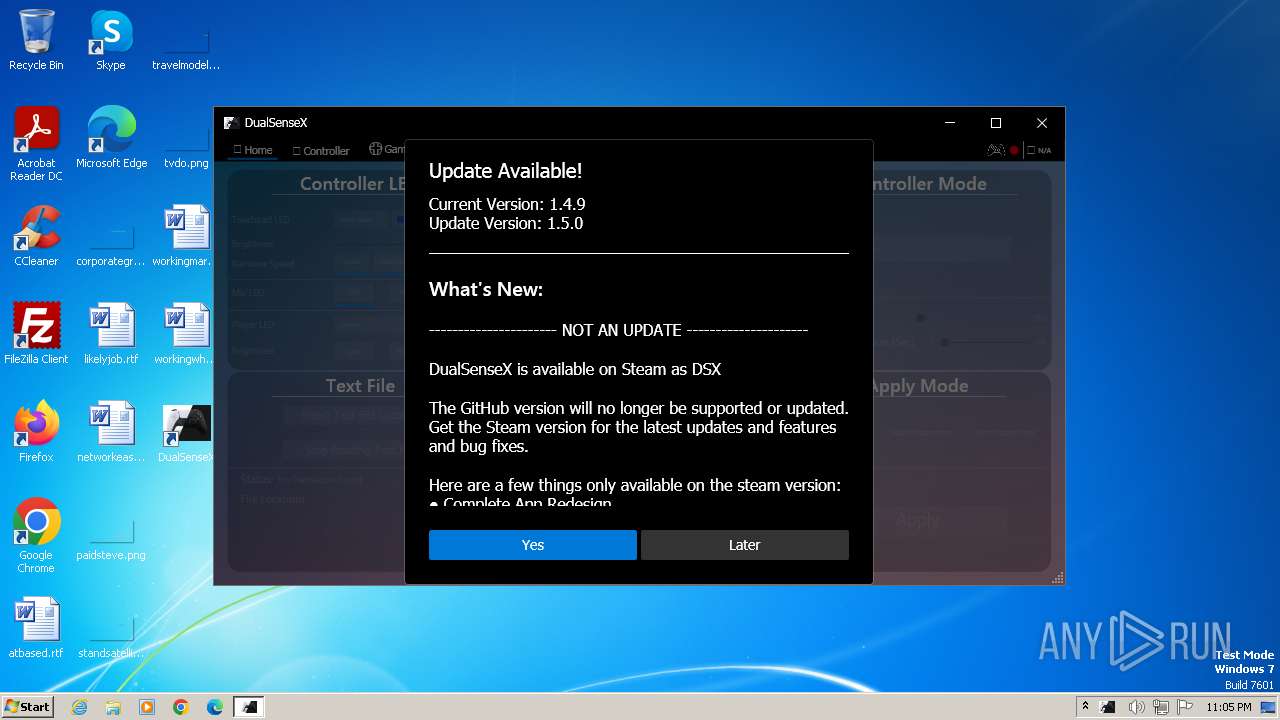Select the atbased.rtf document
The image size is (1280, 720).
36,628
